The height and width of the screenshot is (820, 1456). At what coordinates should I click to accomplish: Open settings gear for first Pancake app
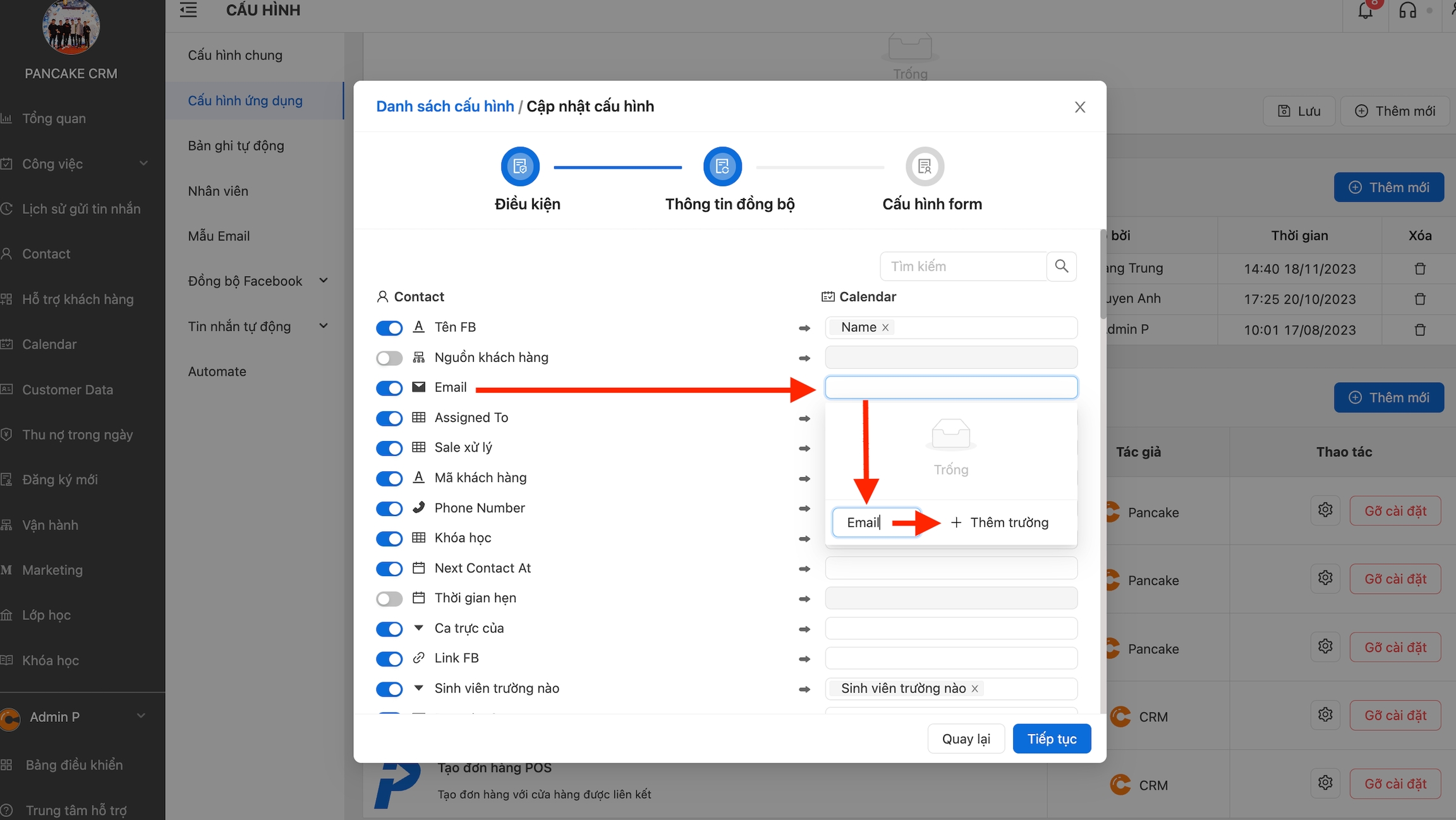[1325, 510]
